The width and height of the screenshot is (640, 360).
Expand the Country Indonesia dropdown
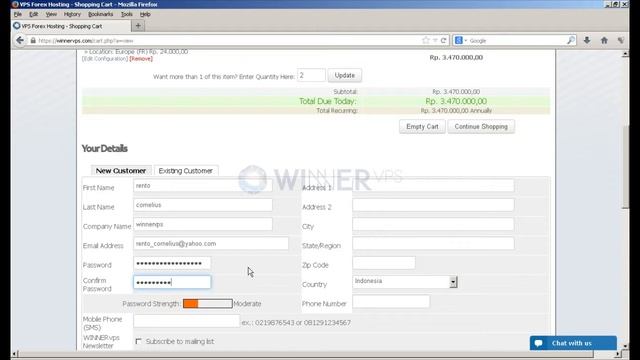(453, 282)
